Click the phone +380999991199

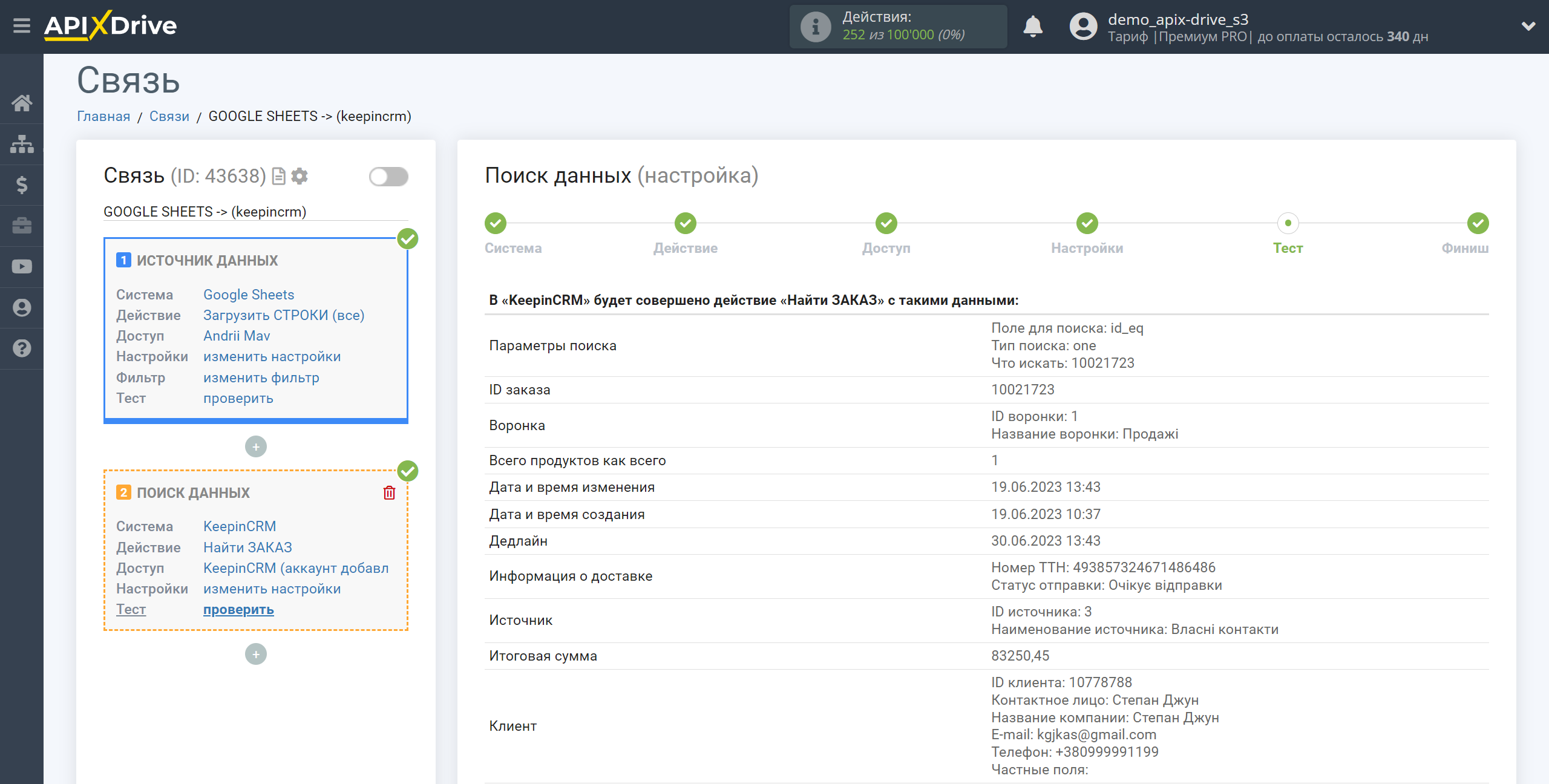click(x=1107, y=752)
